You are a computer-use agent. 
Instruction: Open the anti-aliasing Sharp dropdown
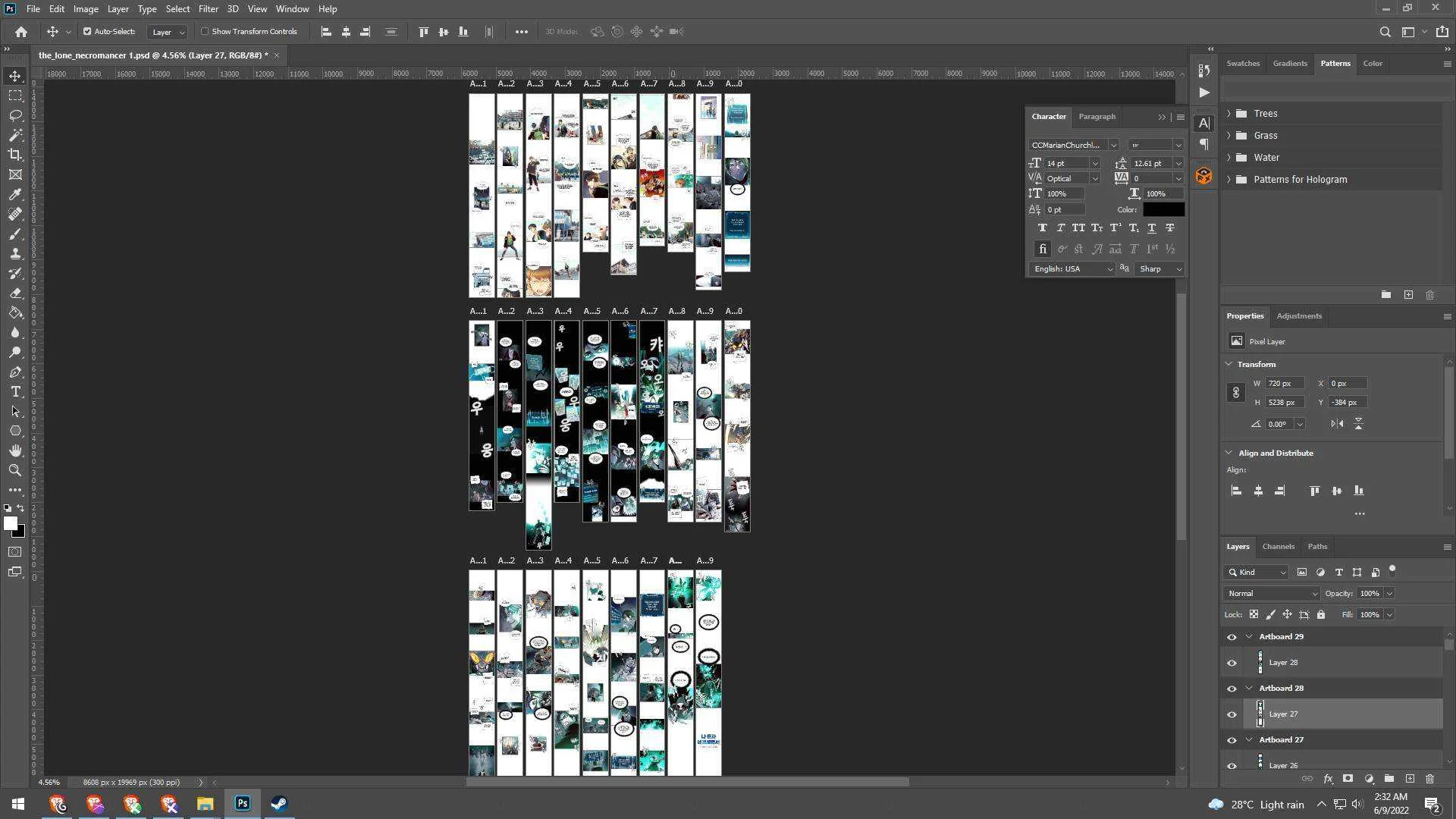(x=1159, y=269)
